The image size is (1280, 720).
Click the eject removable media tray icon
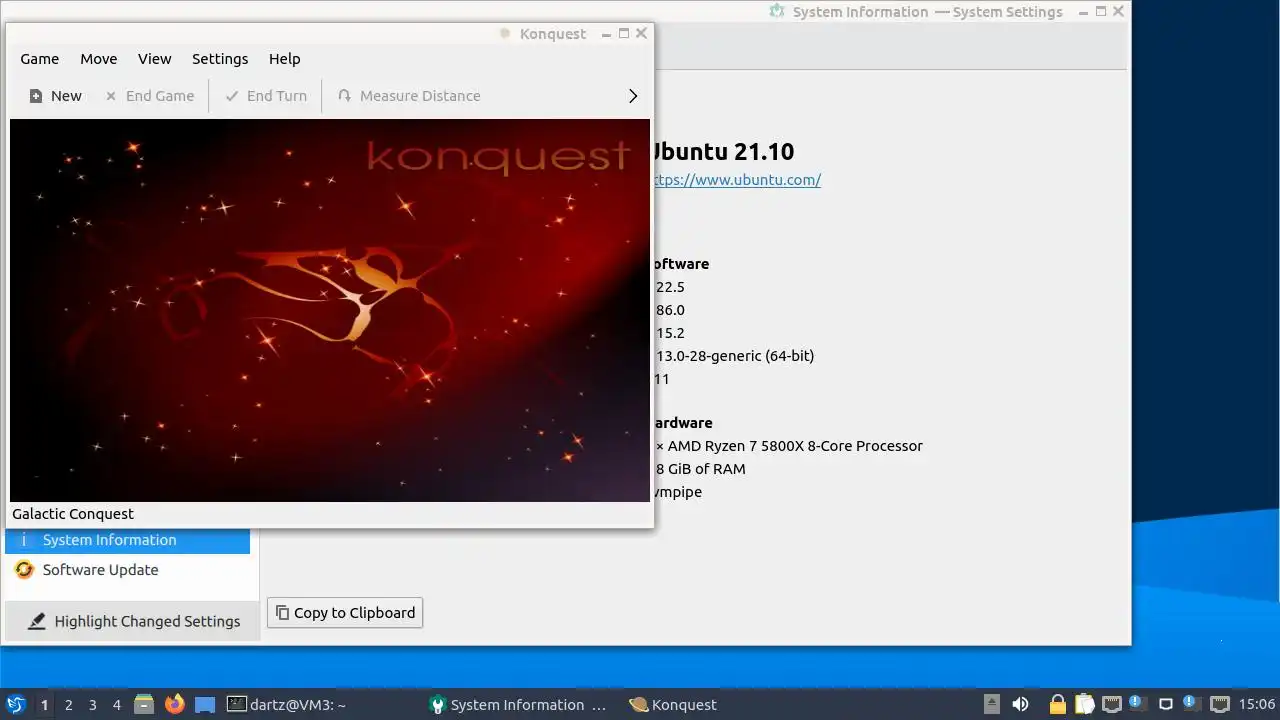click(991, 704)
